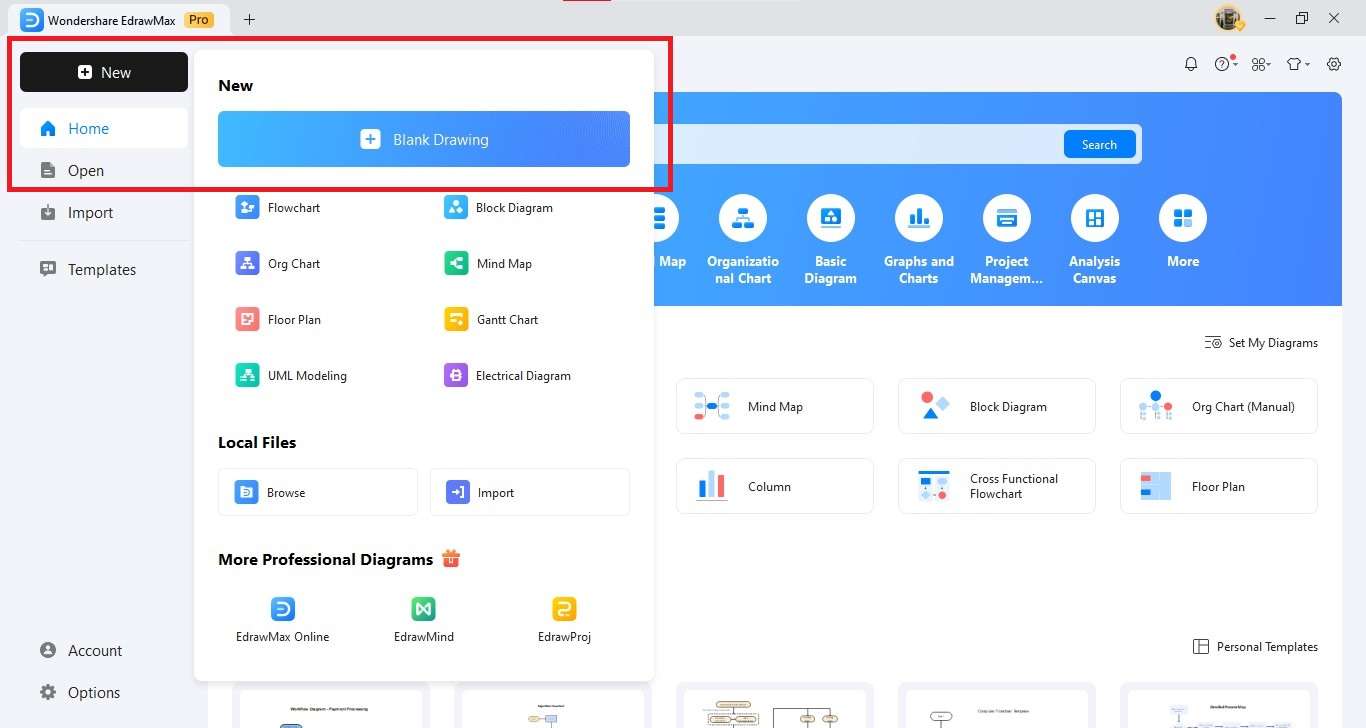The height and width of the screenshot is (728, 1366).
Task: Create a new Flowchart
Action: tap(294, 207)
